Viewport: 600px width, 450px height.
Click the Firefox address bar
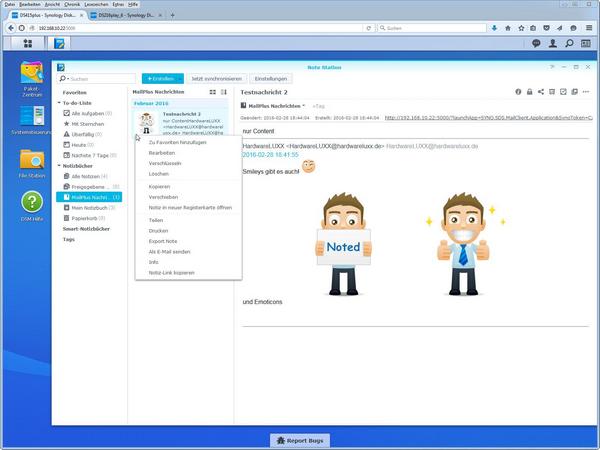[x=199, y=28]
